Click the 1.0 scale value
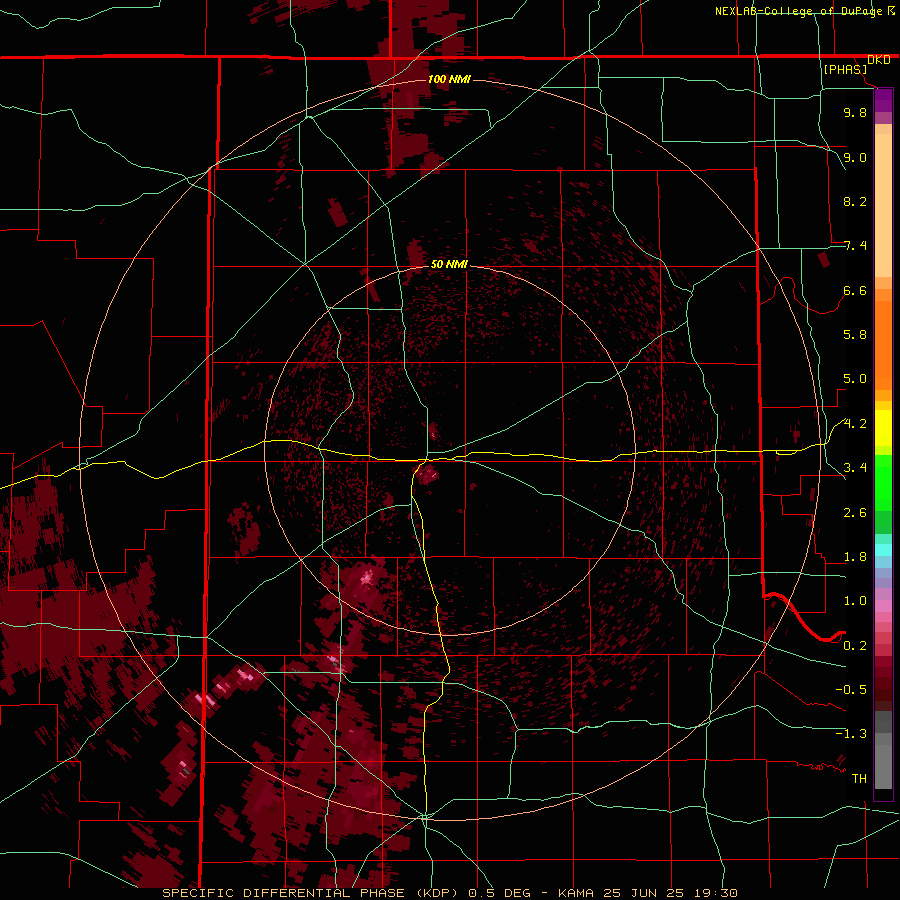Screen dimensions: 900x900 [855, 601]
